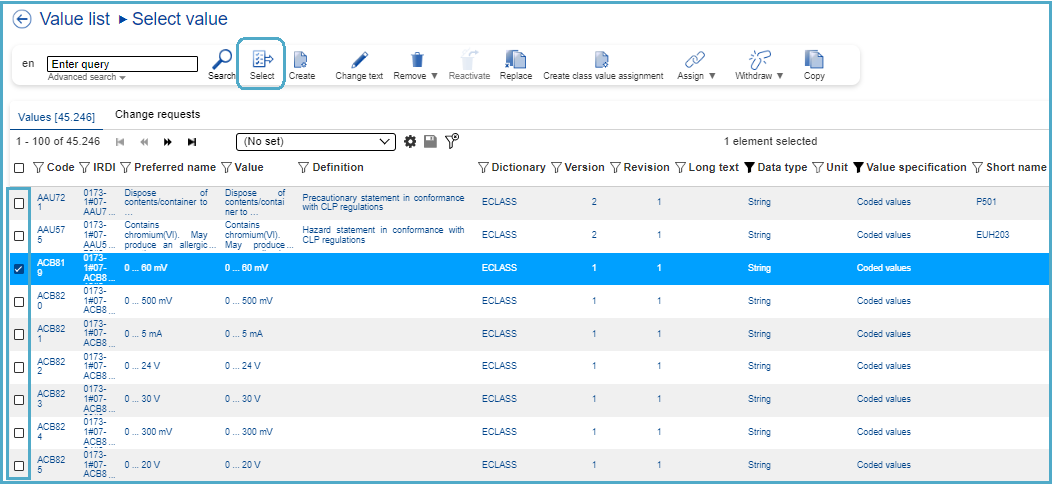
Task: Click the Copy icon in toolbar
Action: pyautogui.click(x=814, y=59)
